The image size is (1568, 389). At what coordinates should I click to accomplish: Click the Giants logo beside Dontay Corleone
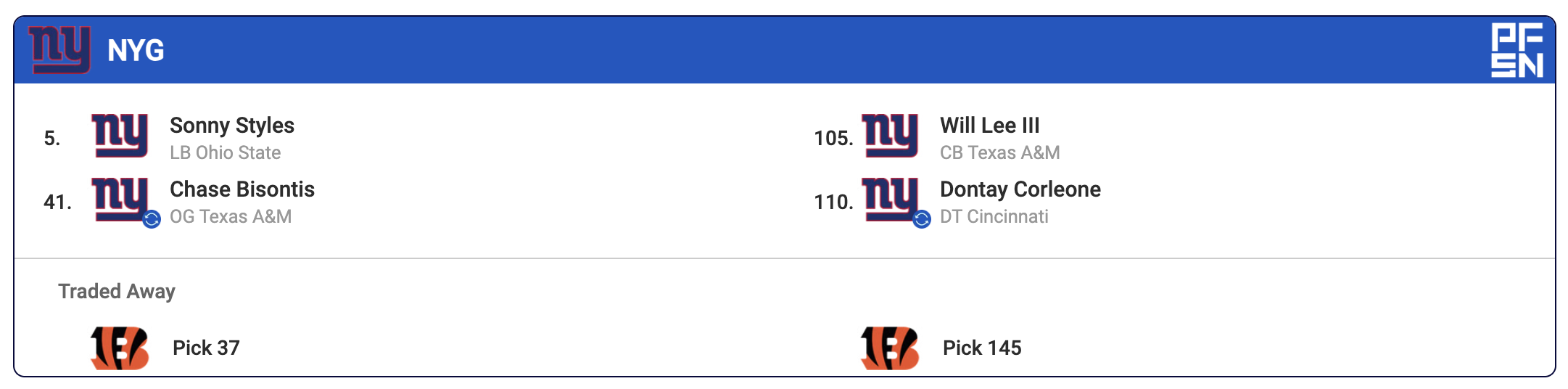coord(890,199)
